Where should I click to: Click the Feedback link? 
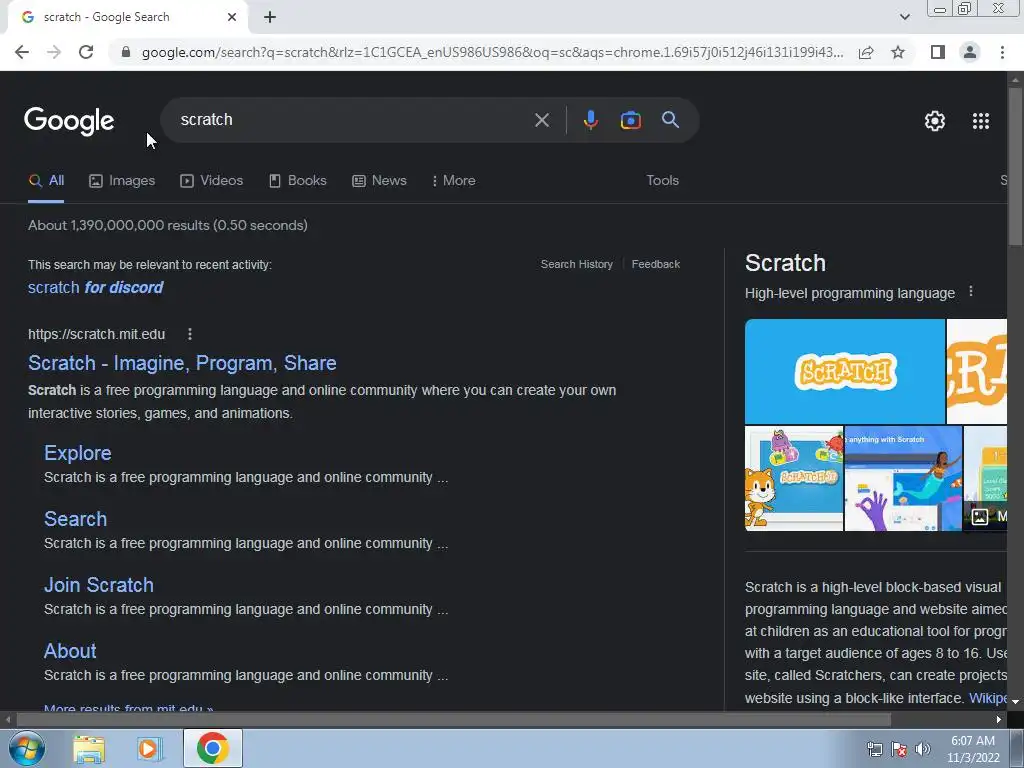point(656,264)
